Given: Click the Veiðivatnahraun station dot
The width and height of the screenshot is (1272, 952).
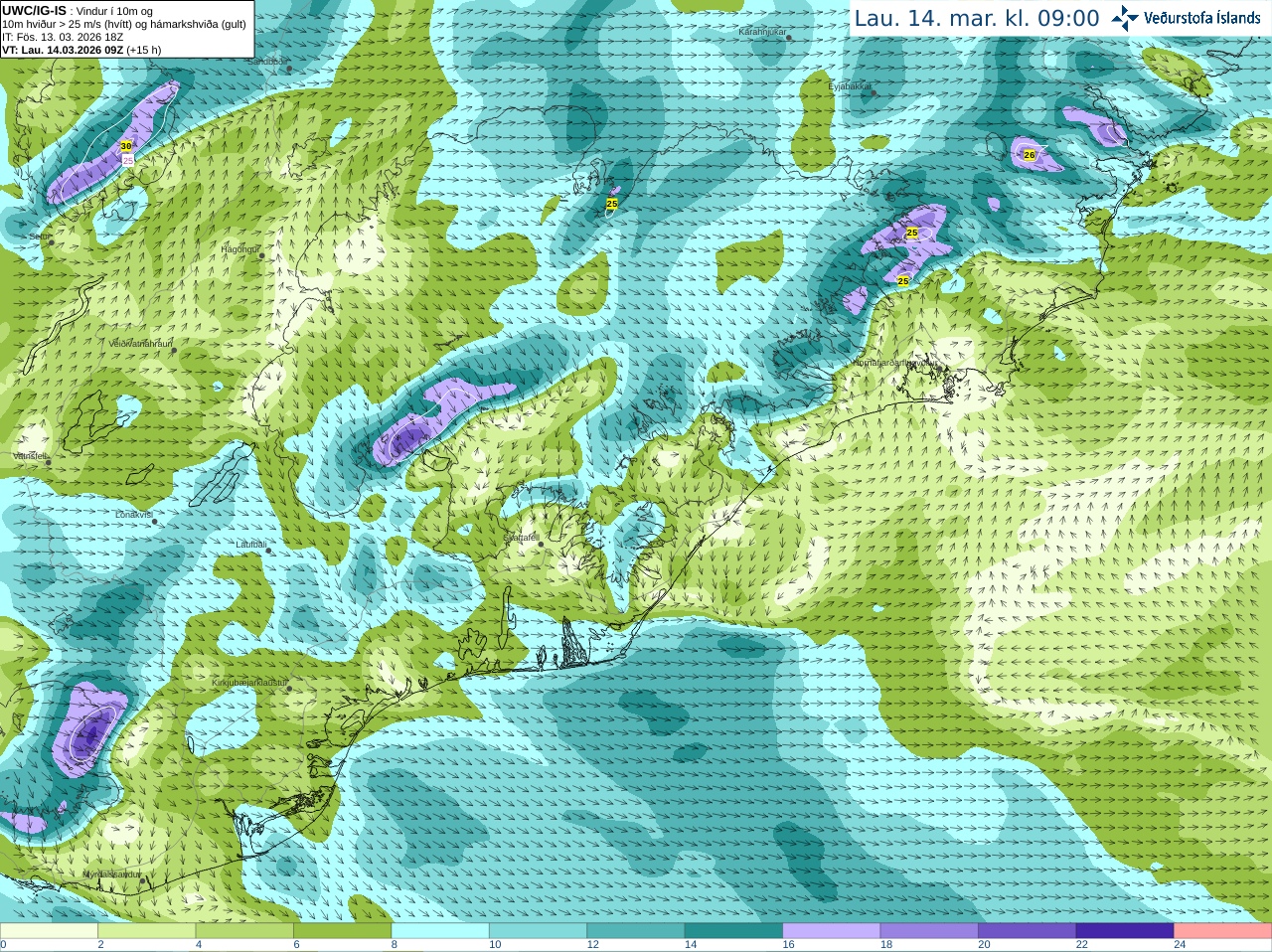Looking at the screenshot, I should coord(175,350).
